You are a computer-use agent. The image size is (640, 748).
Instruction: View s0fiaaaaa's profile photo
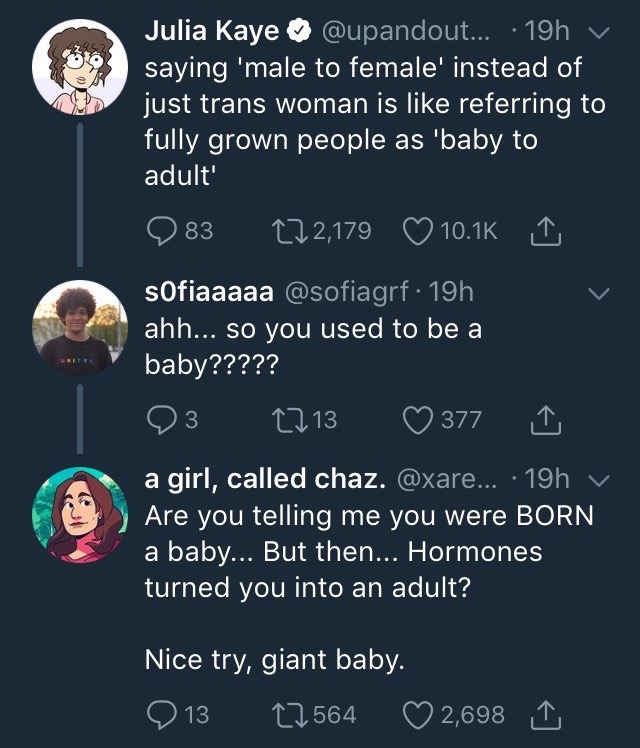(x=79, y=329)
